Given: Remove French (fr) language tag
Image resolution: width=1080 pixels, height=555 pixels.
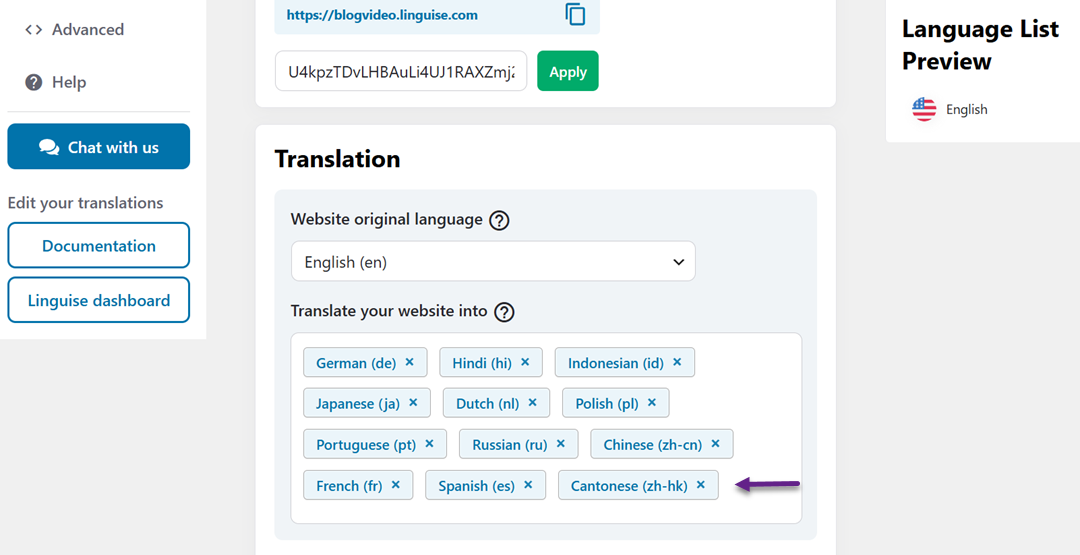Looking at the screenshot, I should pyautogui.click(x=395, y=485).
